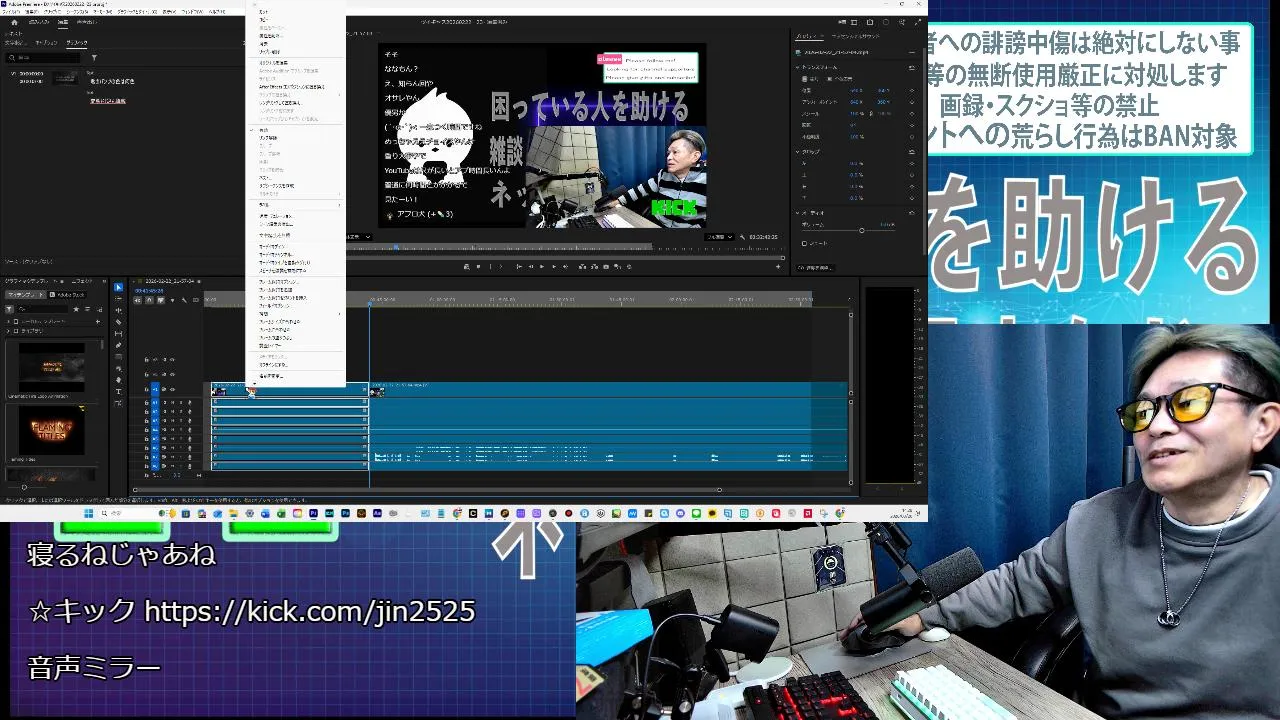Click the Extract button in Program monitor
The image size is (1280, 720).
594,267
